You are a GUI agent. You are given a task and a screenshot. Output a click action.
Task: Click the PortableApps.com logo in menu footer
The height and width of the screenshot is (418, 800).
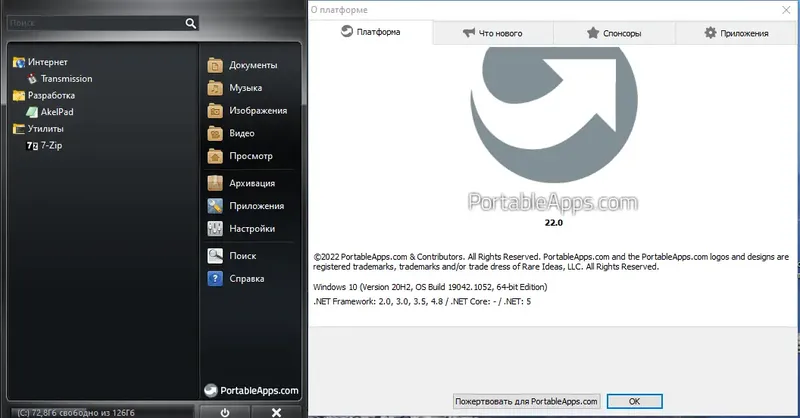click(x=210, y=390)
